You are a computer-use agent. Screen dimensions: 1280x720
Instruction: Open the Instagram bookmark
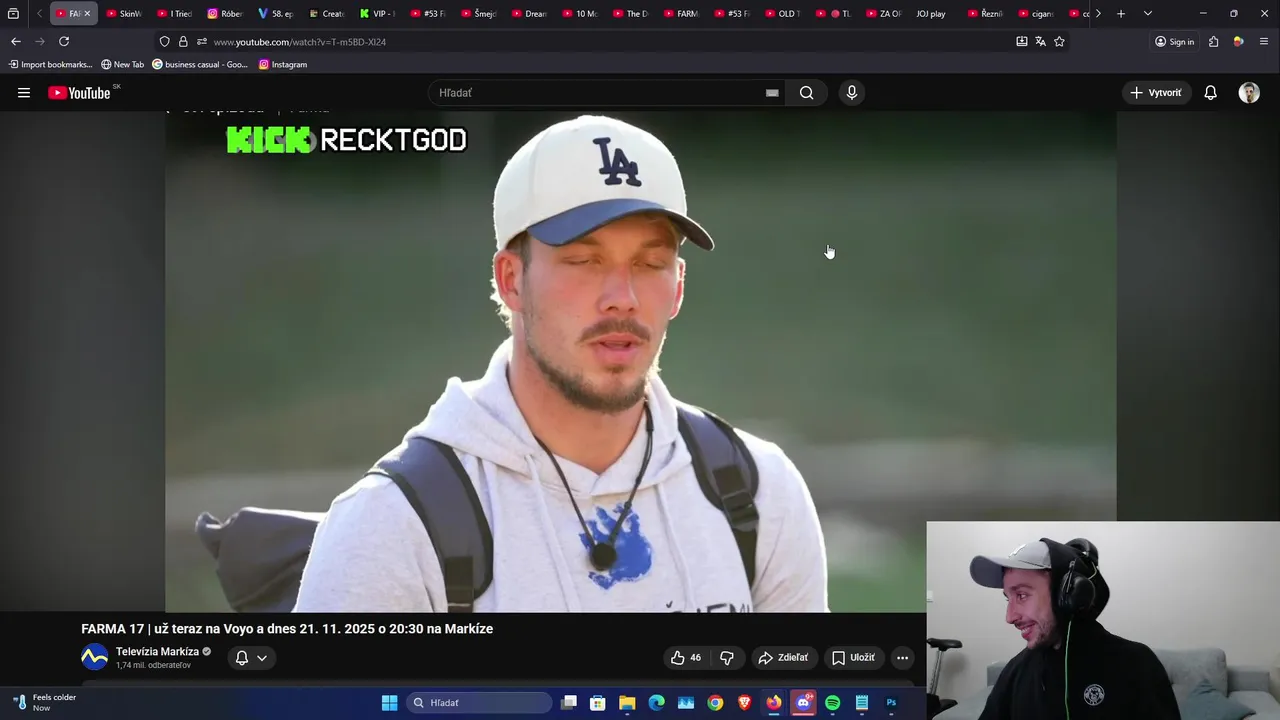[x=283, y=64]
